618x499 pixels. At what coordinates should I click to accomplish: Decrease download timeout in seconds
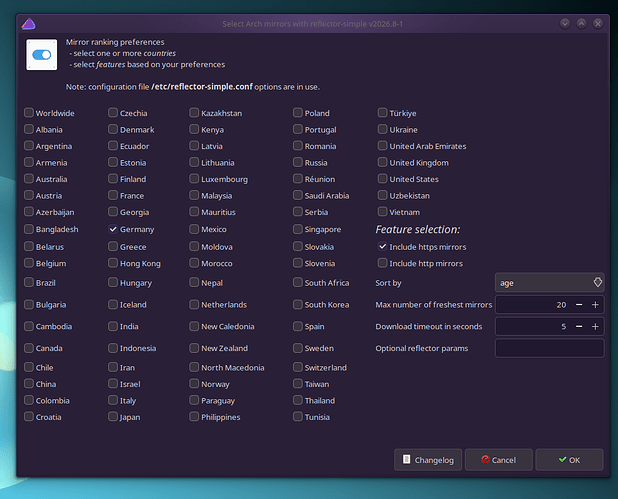click(x=579, y=326)
